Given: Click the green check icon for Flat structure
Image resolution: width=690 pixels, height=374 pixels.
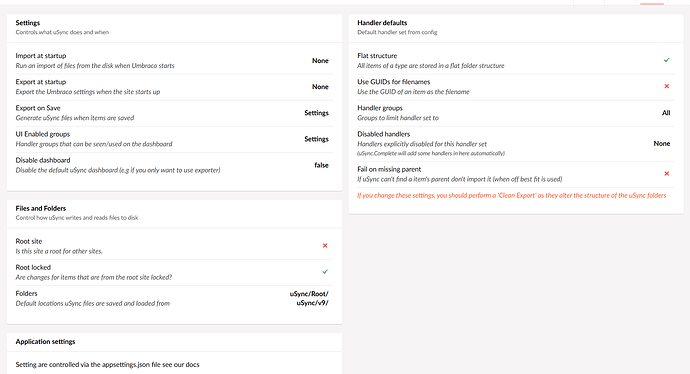Looking at the screenshot, I should (667, 60).
